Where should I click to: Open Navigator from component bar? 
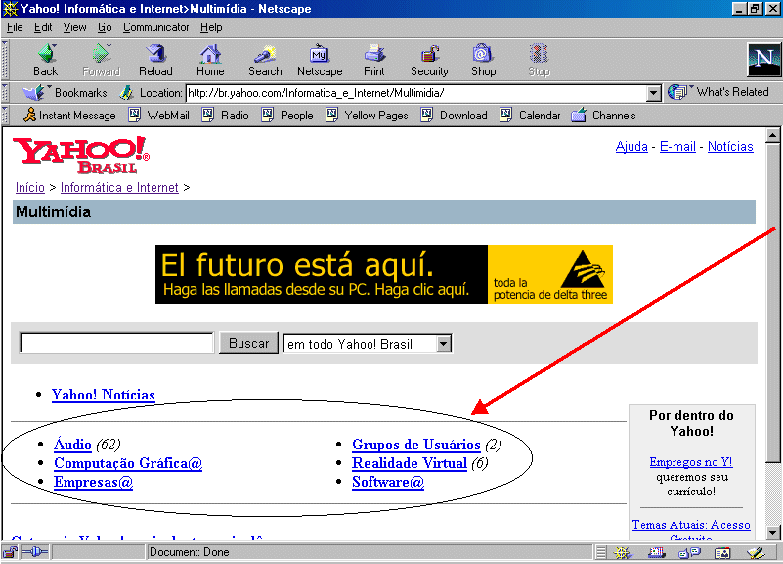[622, 553]
